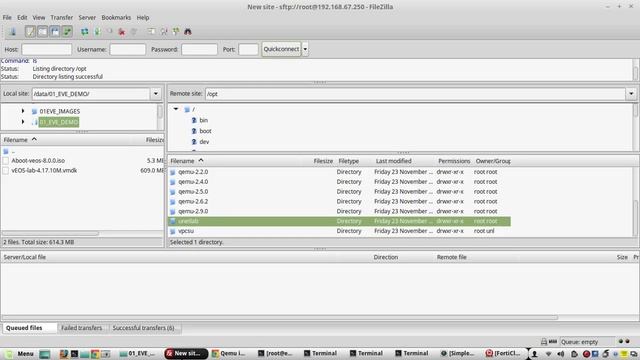This screenshot has height=360, width=640.
Task: Open the Help menu
Action: tap(142, 18)
